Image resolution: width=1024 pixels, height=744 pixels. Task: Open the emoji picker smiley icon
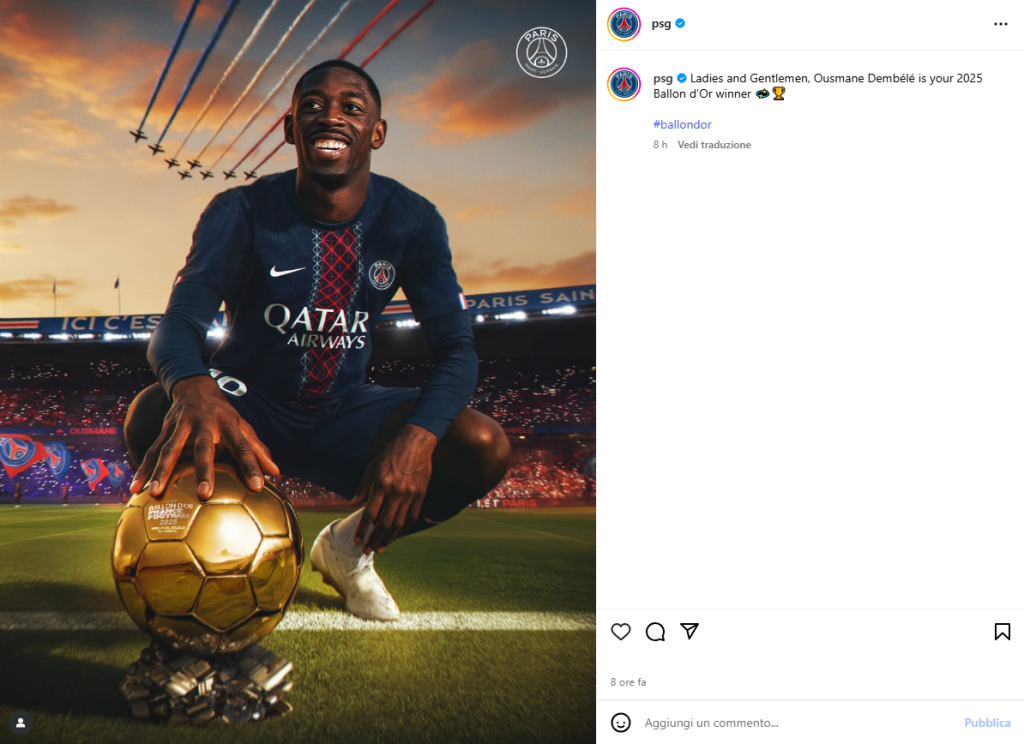pos(620,722)
